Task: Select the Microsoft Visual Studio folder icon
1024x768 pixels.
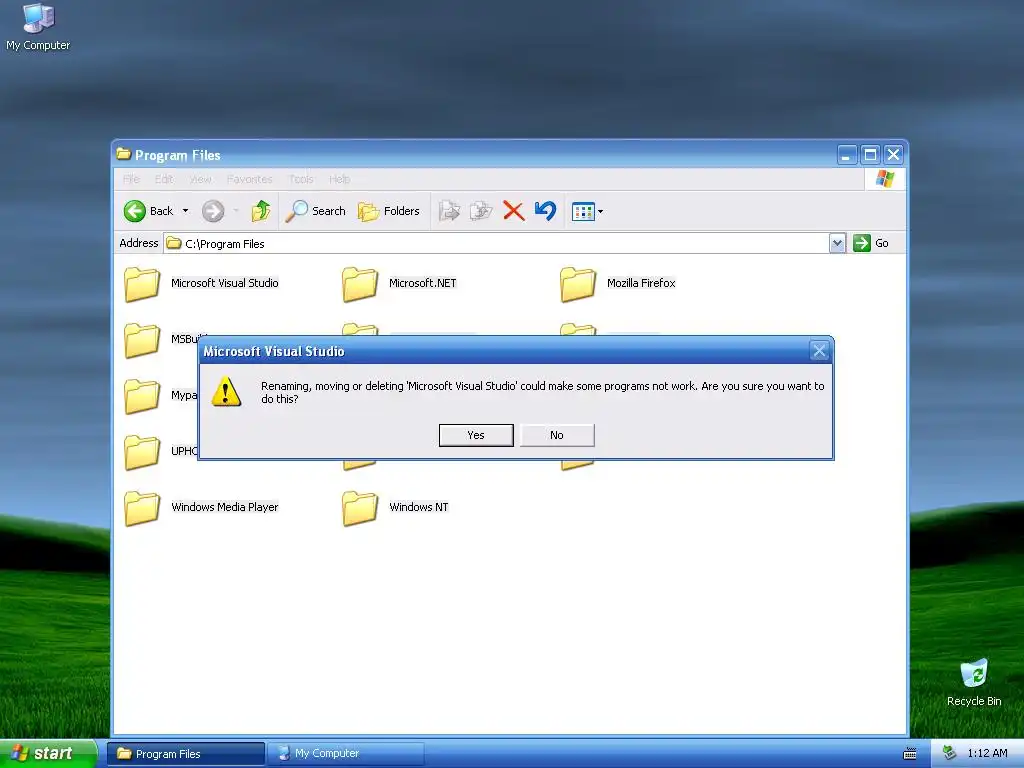Action: pos(142,284)
